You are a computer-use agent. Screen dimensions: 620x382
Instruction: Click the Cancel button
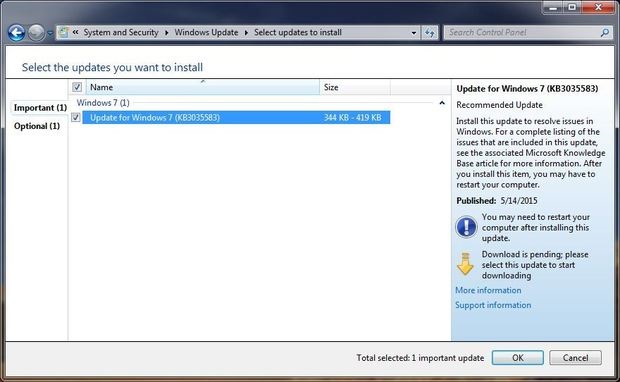575,358
